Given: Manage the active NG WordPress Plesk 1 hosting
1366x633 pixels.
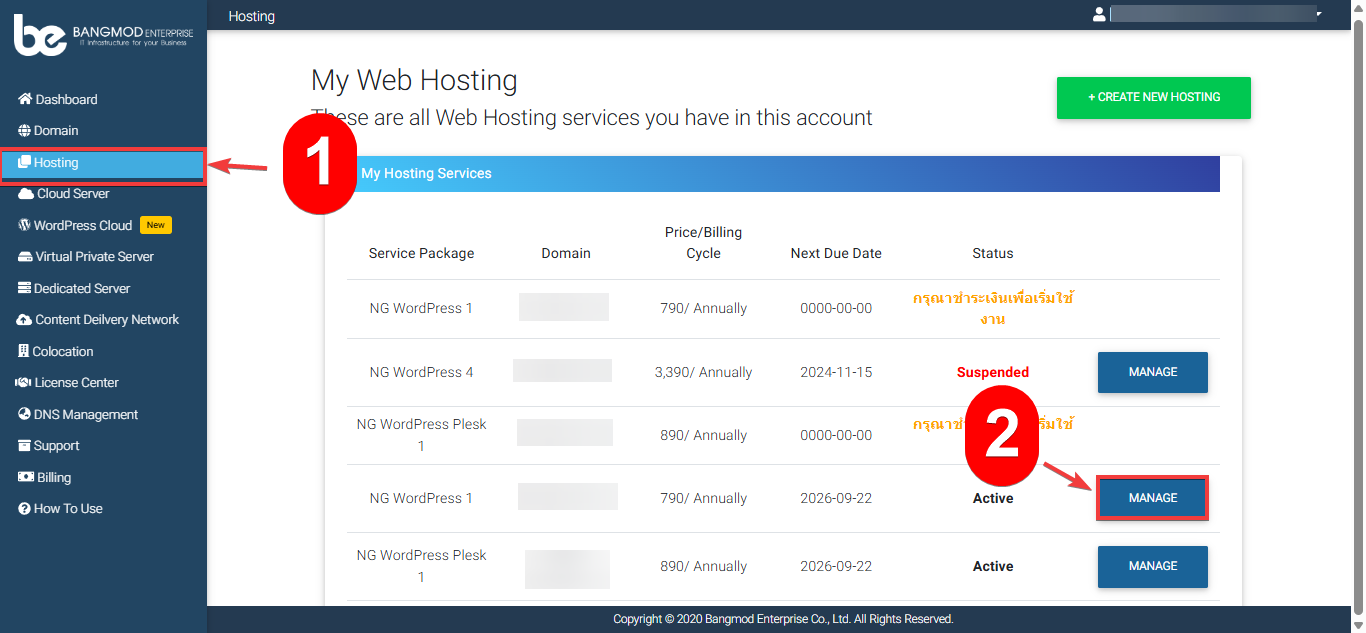Looking at the screenshot, I should pyautogui.click(x=1152, y=566).
